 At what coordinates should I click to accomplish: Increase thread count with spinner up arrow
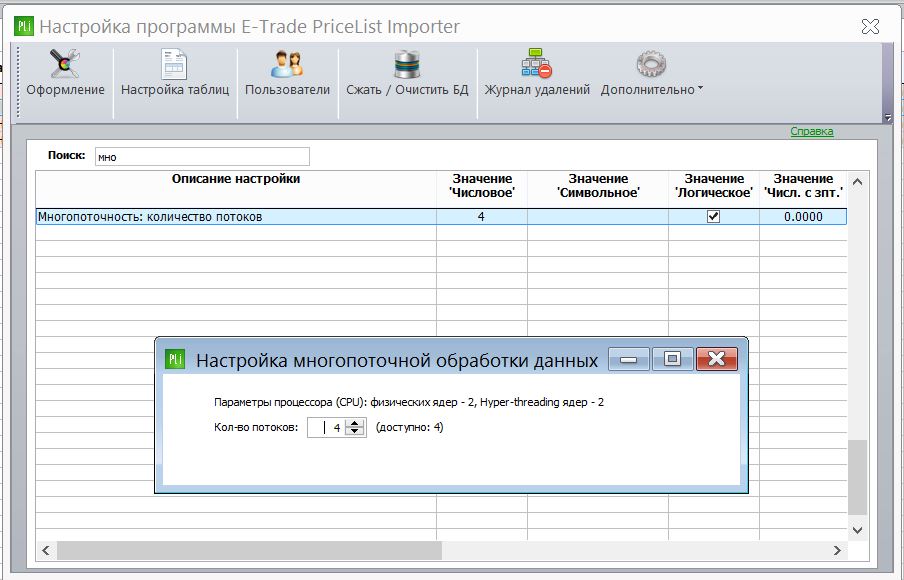[355, 424]
